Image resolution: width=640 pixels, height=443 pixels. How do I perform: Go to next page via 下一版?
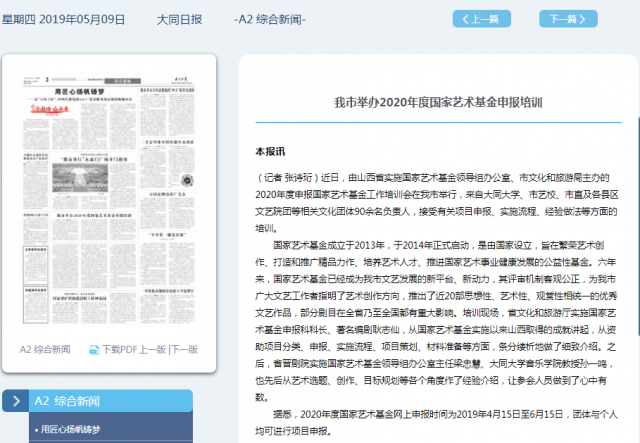tap(184, 350)
